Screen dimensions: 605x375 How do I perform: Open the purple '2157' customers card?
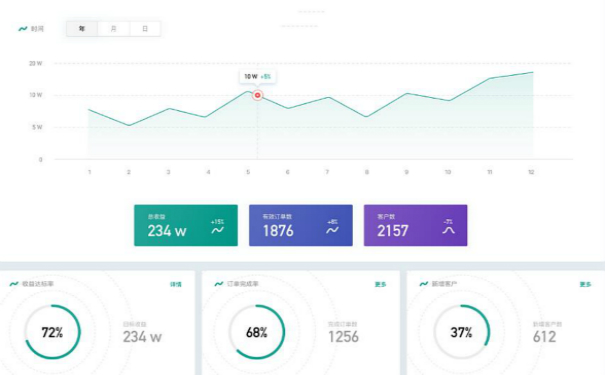coord(415,225)
